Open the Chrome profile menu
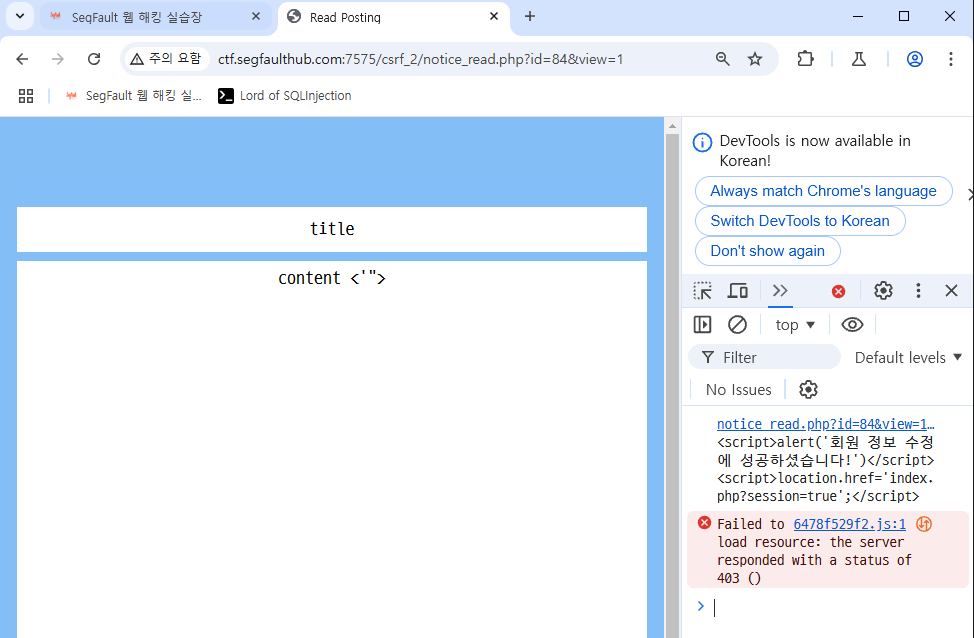 (914, 59)
